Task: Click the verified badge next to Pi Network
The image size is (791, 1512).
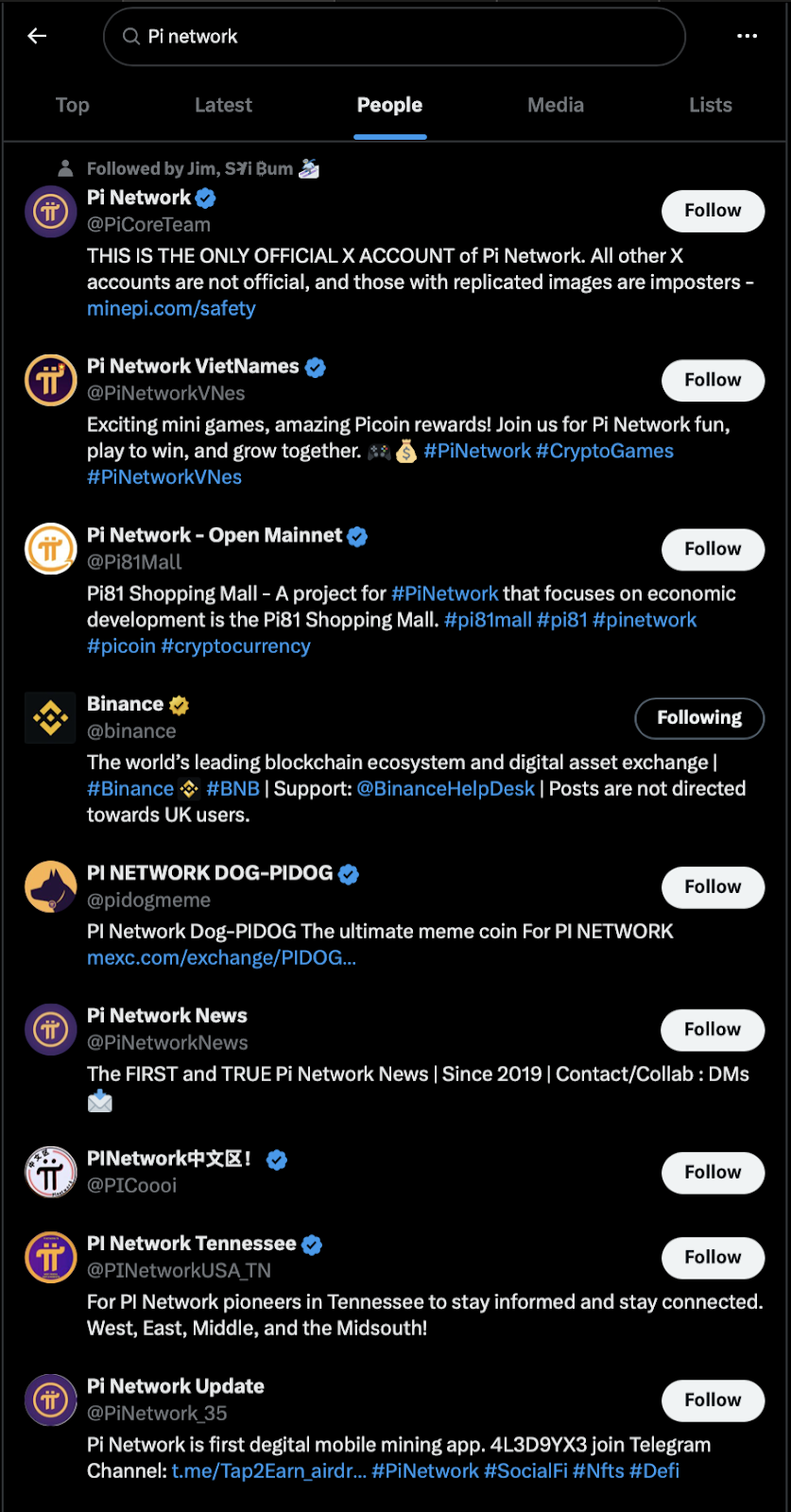Action: pyautogui.click(x=206, y=198)
